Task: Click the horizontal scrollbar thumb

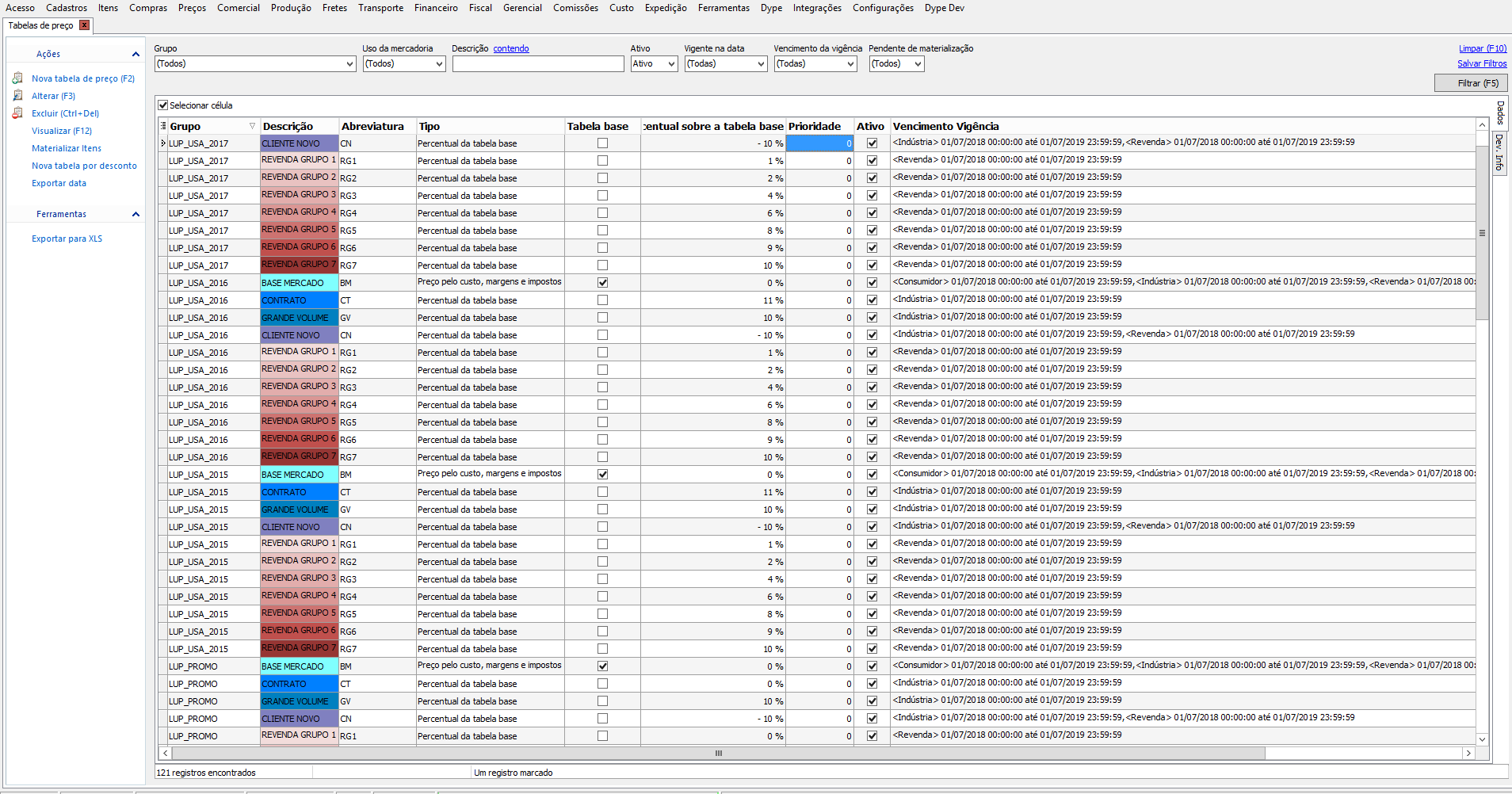Action: click(718, 754)
